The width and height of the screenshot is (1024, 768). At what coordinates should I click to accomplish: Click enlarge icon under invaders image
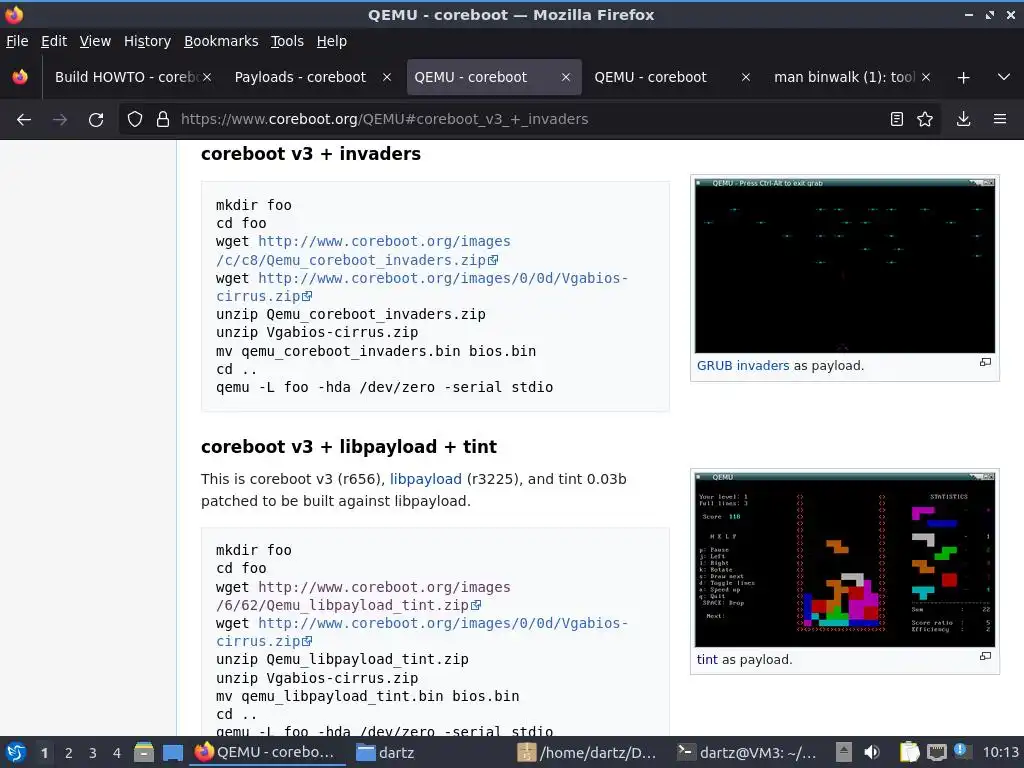click(985, 362)
